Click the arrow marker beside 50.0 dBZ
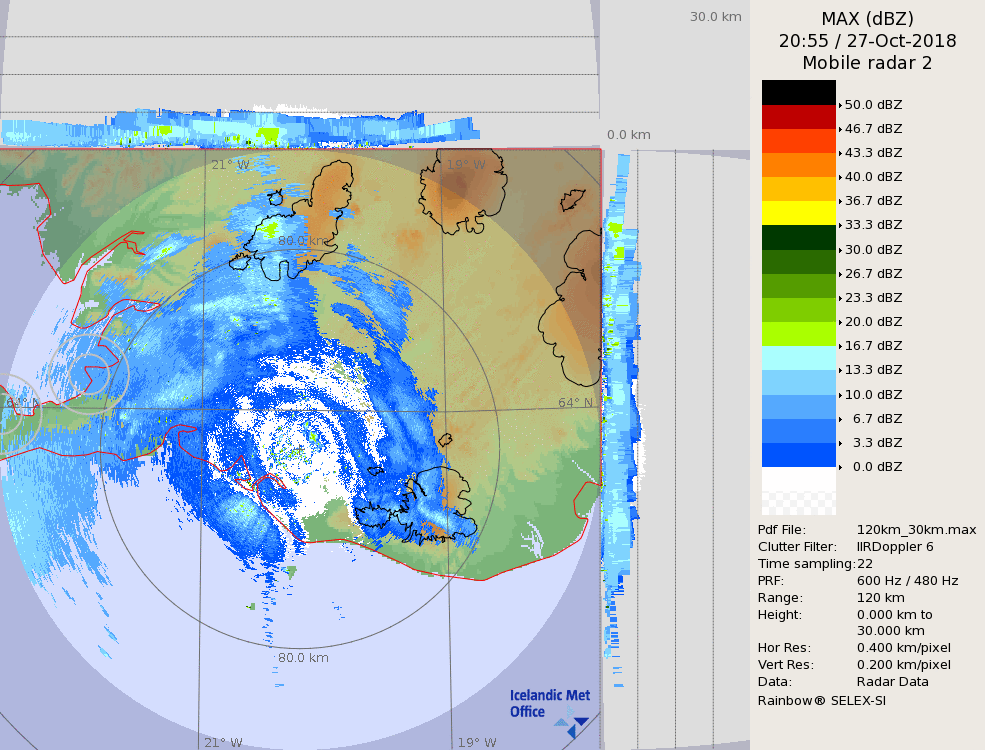985x750 pixels. click(840, 105)
